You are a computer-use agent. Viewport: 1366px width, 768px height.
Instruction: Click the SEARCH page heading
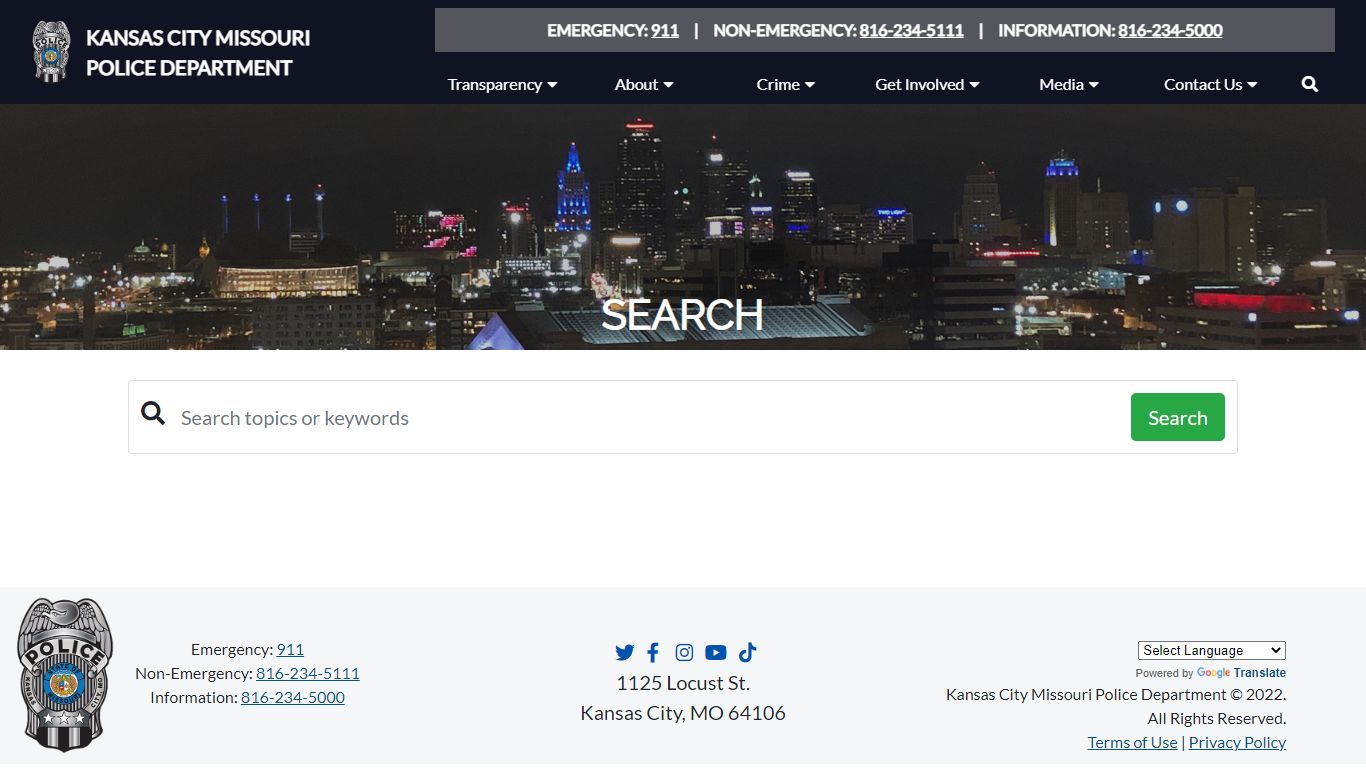tap(682, 315)
